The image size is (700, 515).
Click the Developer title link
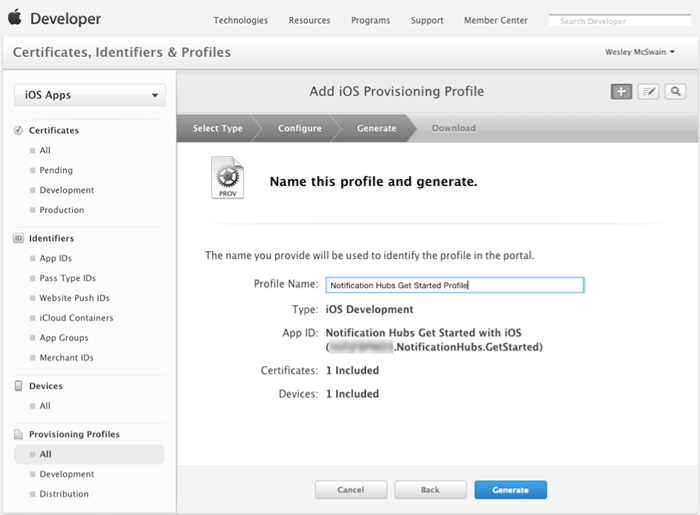[x=65, y=19]
